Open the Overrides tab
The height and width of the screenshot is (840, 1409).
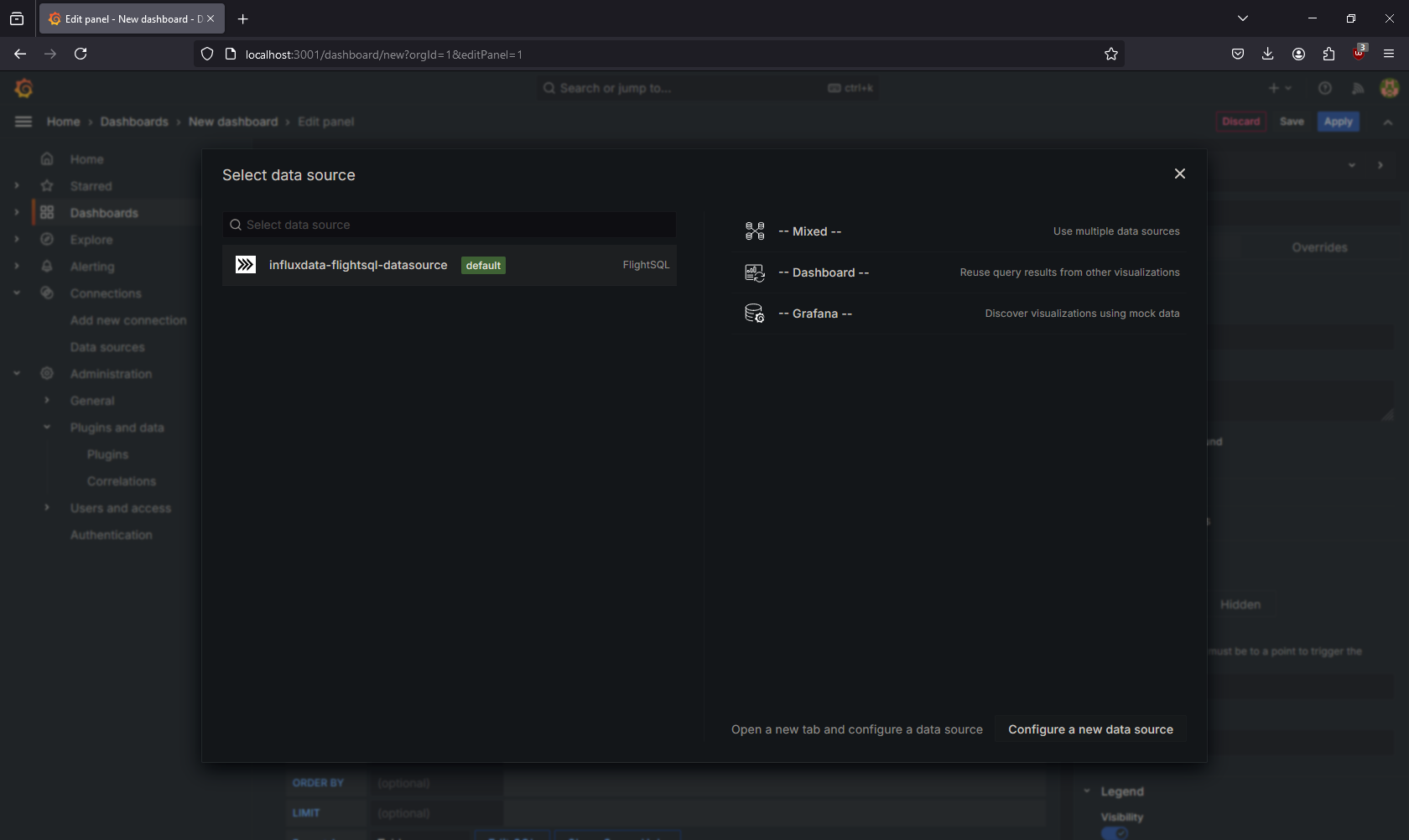[1318, 247]
